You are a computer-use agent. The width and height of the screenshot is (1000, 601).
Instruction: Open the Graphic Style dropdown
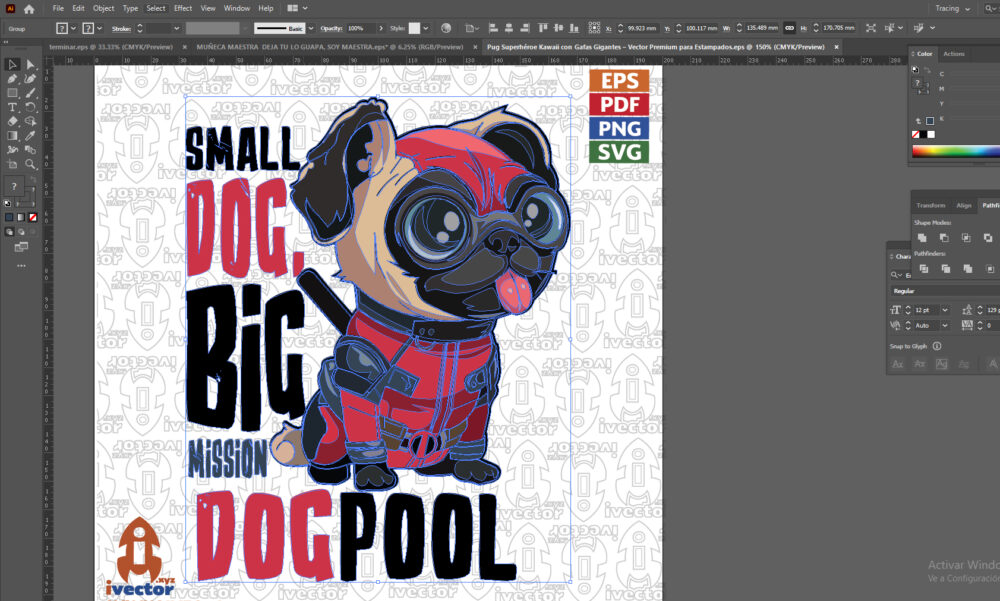(x=425, y=29)
